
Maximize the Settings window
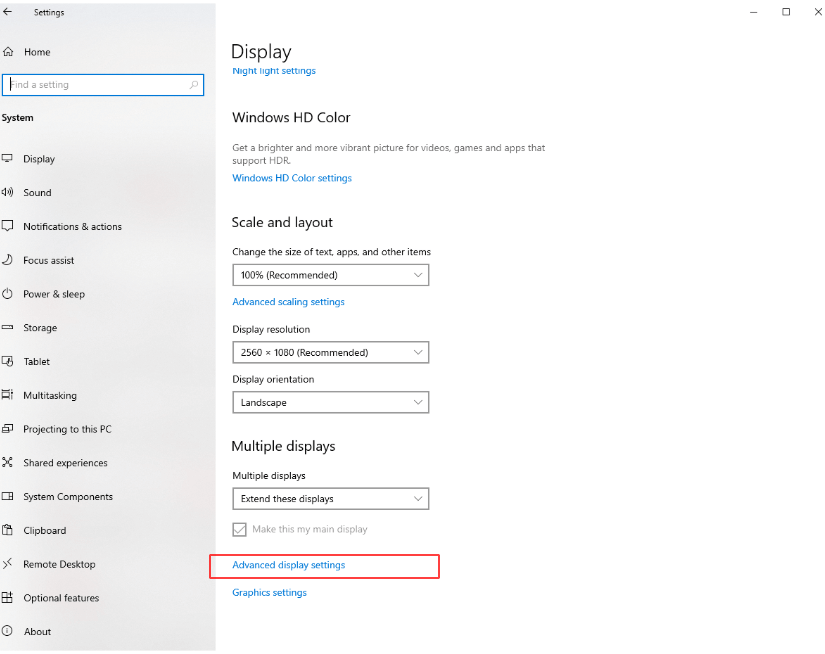click(x=786, y=12)
